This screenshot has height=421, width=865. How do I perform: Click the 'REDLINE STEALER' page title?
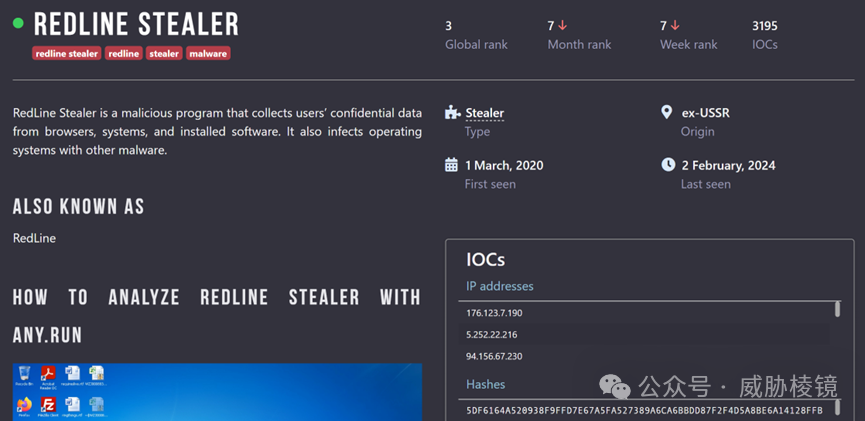coord(136,24)
